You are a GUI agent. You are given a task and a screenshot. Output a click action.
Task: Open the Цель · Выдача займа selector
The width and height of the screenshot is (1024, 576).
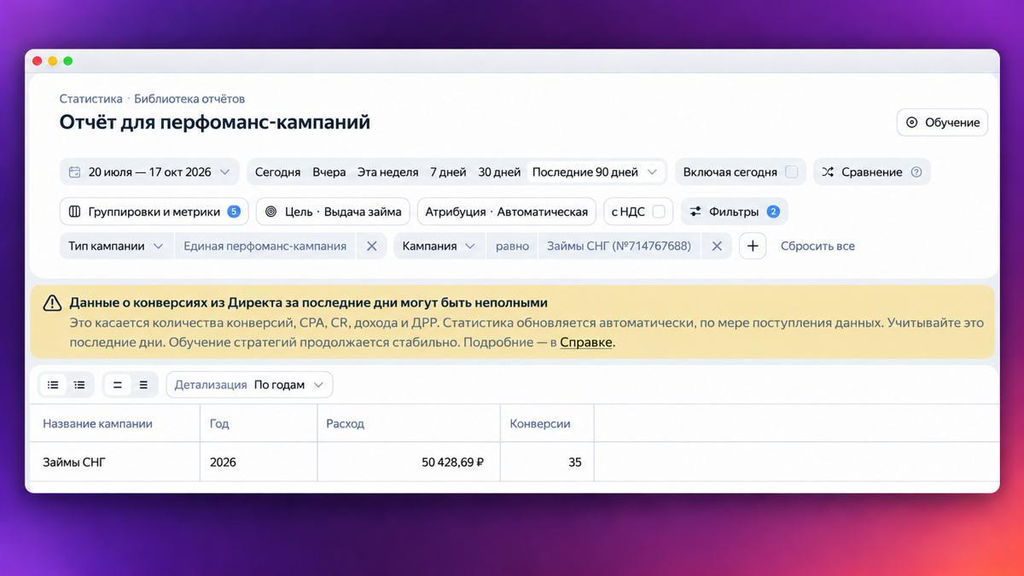point(333,212)
